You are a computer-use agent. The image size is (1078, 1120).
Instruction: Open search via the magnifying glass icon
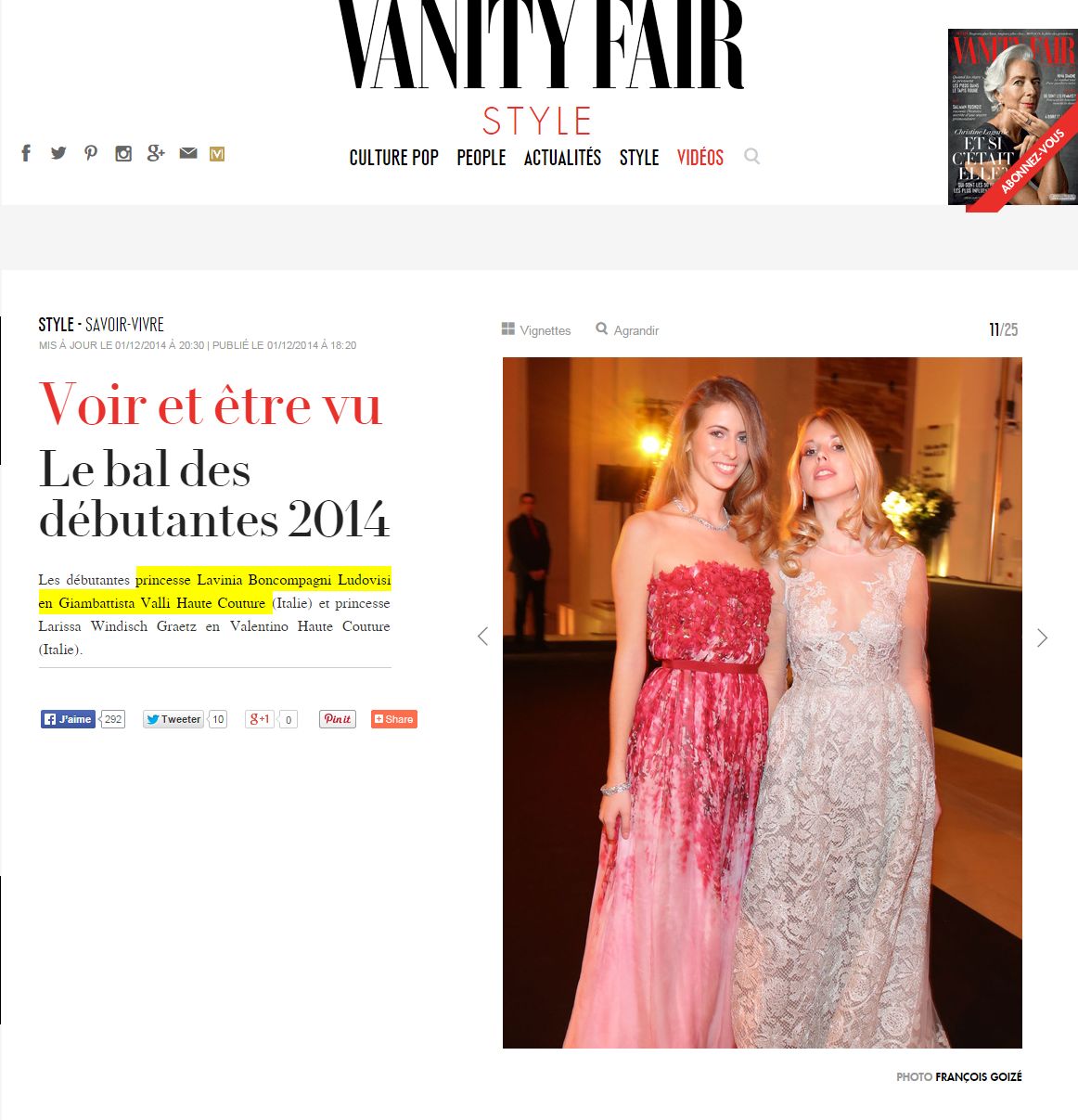752,157
